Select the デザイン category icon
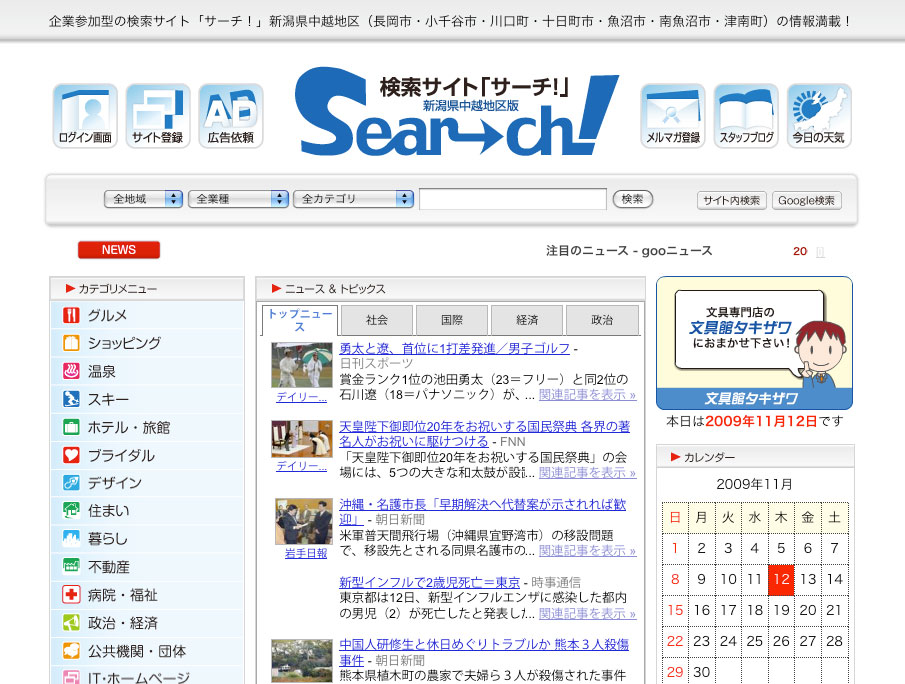Viewport: 905px width, 684px height. [x=71, y=483]
